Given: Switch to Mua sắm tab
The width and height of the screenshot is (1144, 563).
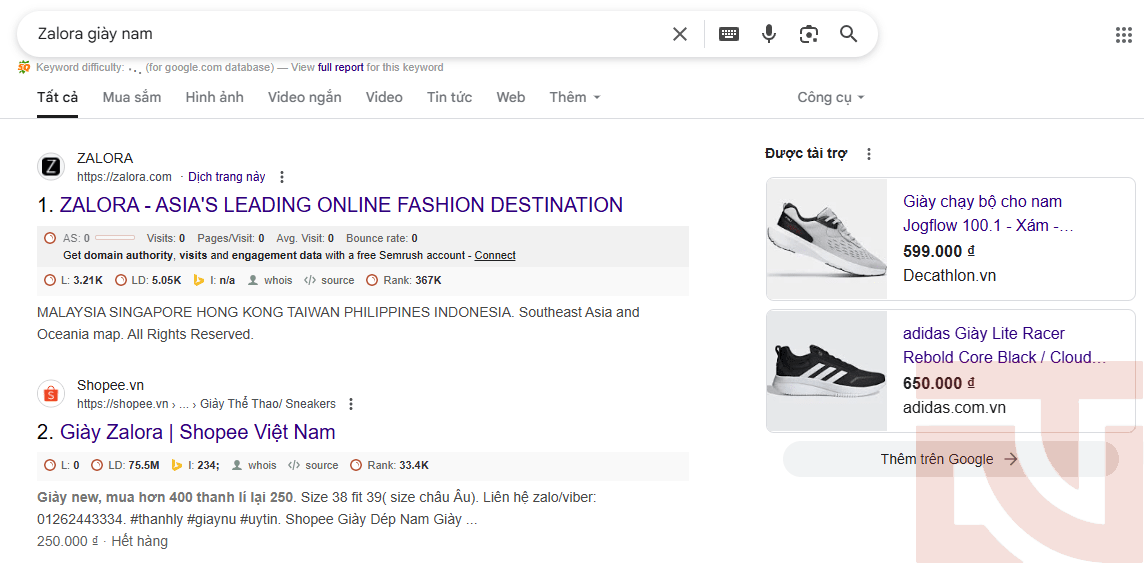Looking at the screenshot, I should [132, 97].
